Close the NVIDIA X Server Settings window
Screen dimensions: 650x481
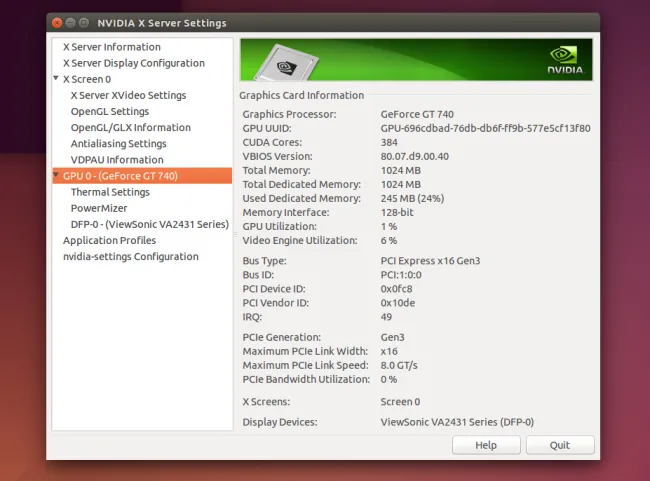click(x=57, y=23)
